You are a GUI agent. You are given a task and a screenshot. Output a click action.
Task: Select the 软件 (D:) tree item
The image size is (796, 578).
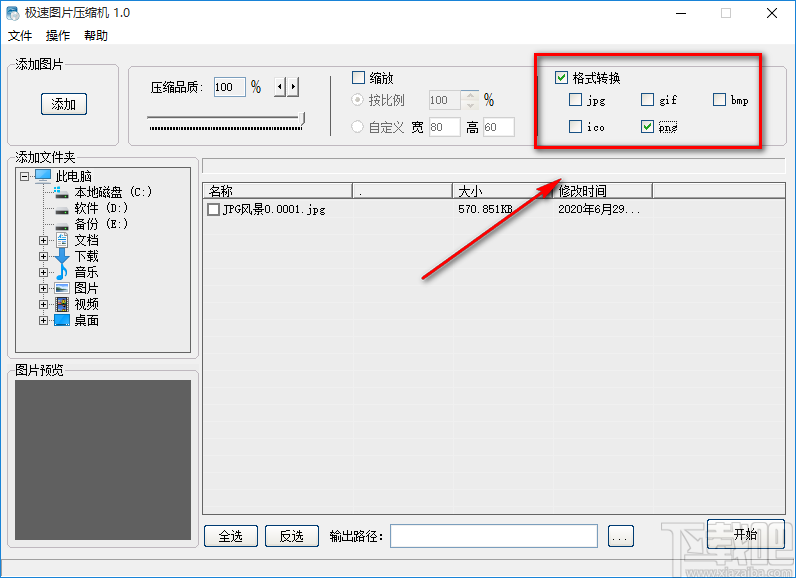tap(101, 209)
